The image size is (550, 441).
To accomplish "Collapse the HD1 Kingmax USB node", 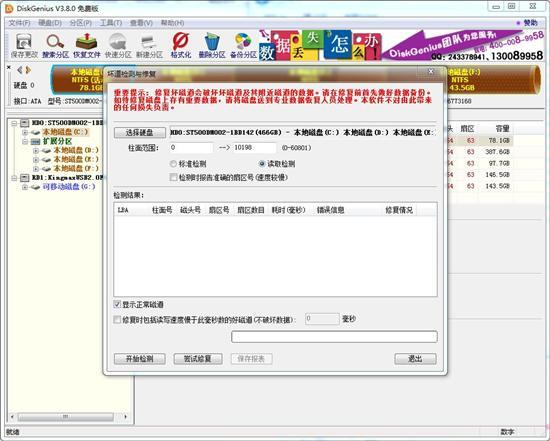I will (14, 178).
